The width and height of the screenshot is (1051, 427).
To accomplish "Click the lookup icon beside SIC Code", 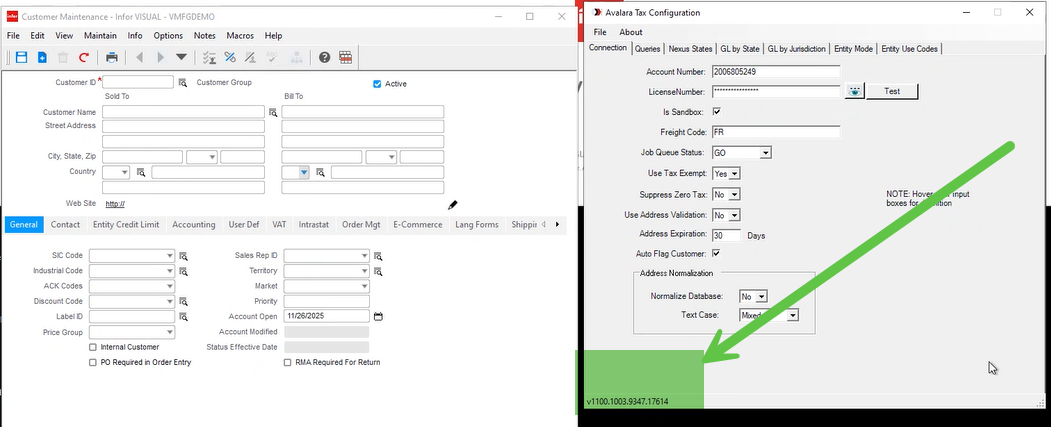I will tap(182, 256).
